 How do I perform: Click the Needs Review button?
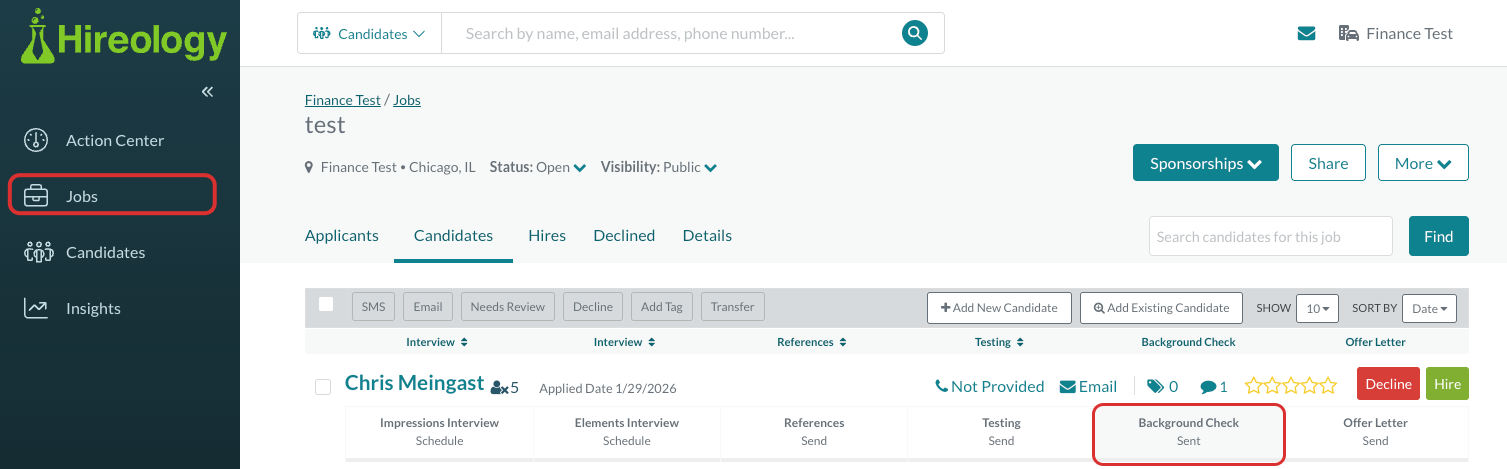click(x=508, y=307)
